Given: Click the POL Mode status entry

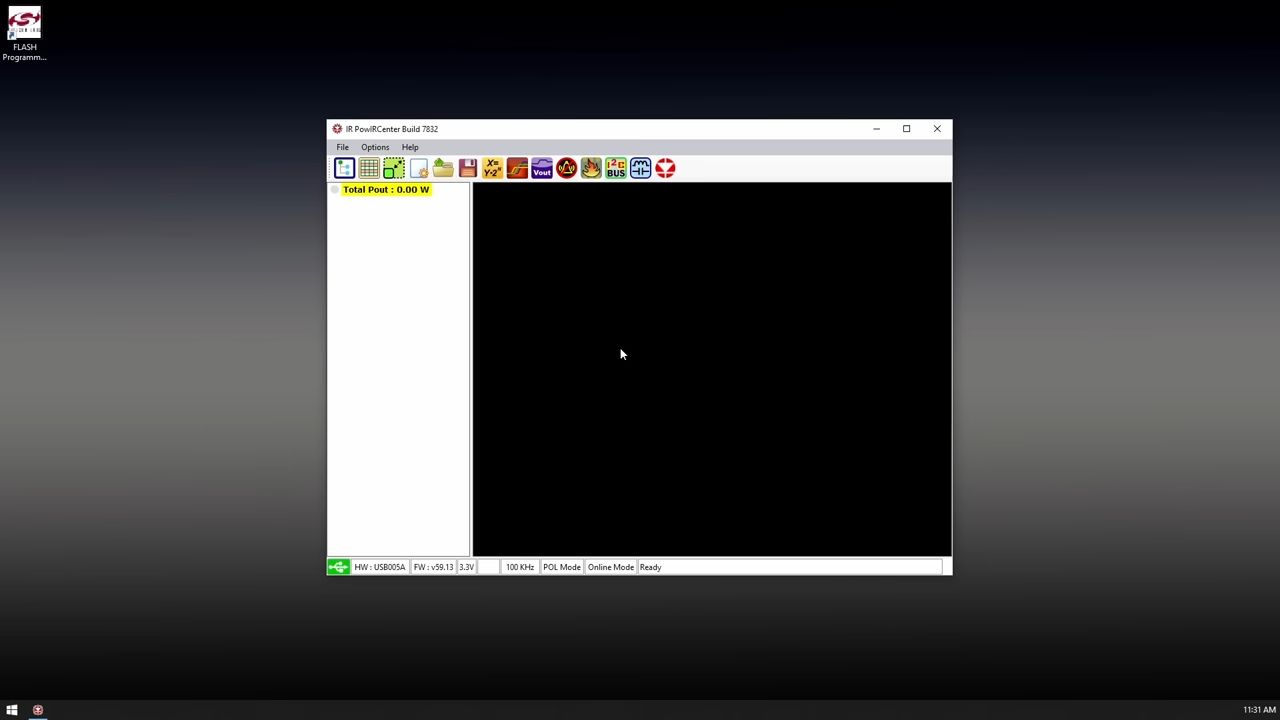Looking at the screenshot, I should (562, 567).
